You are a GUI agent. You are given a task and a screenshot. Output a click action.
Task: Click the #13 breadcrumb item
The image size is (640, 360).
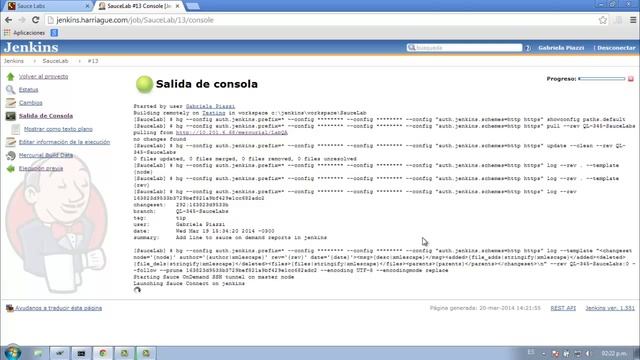pyautogui.click(x=93, y=61)
